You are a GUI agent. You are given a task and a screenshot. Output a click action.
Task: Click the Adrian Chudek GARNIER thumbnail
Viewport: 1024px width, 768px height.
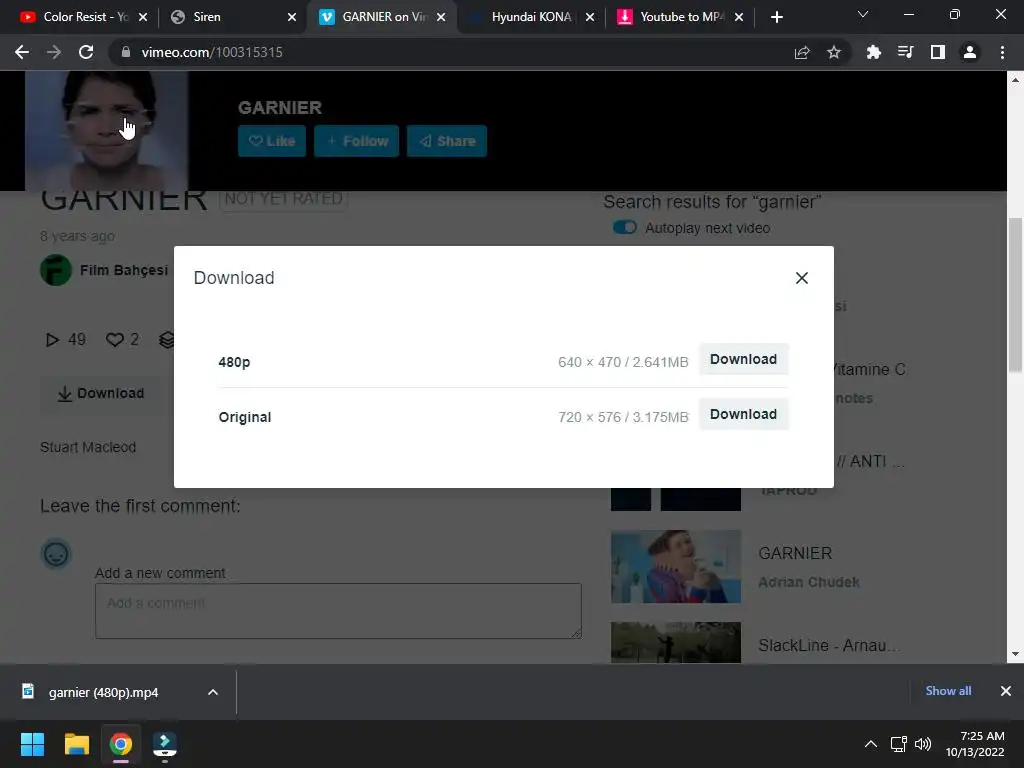(x=676, y=566)
